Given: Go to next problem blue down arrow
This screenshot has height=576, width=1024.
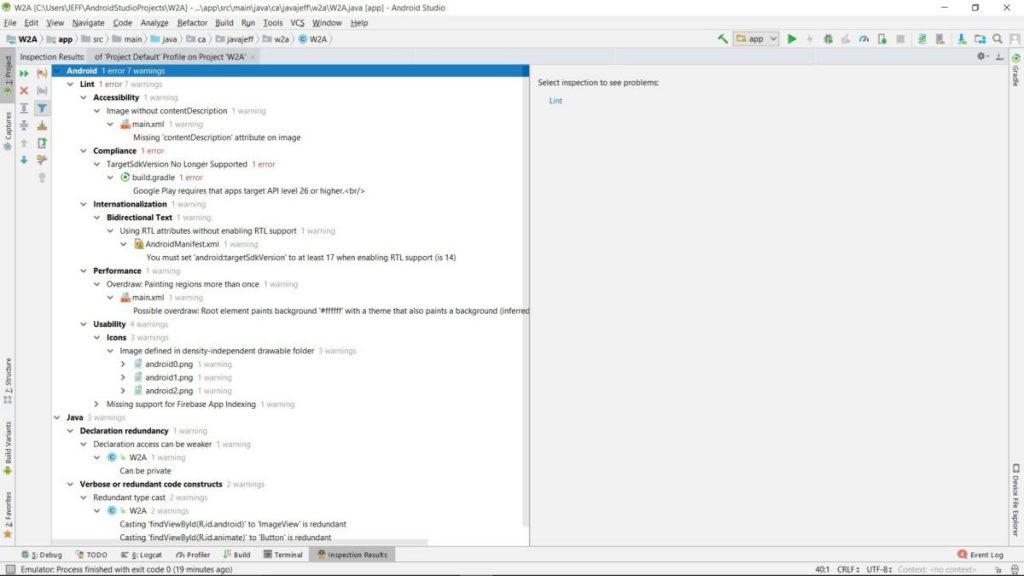Looking at the screenshot, I should pyautogui.click(x=24, y=160).
